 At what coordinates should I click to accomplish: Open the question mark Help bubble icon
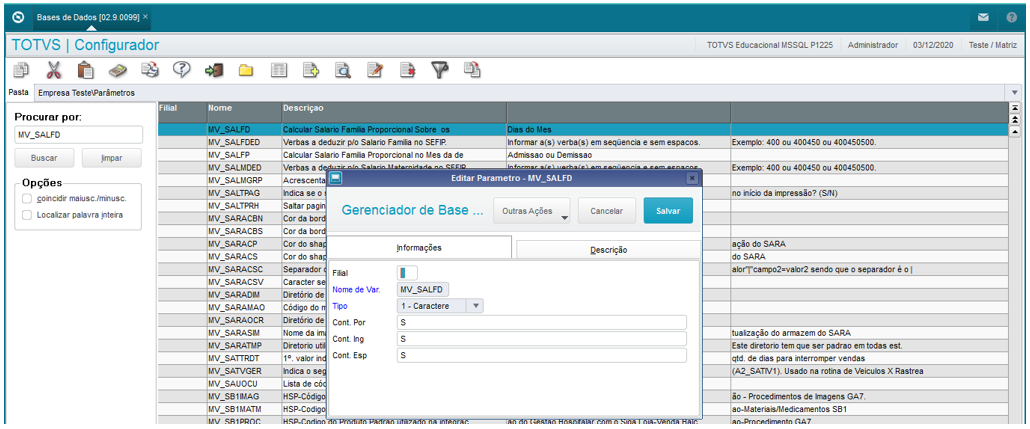coord(182,70)
